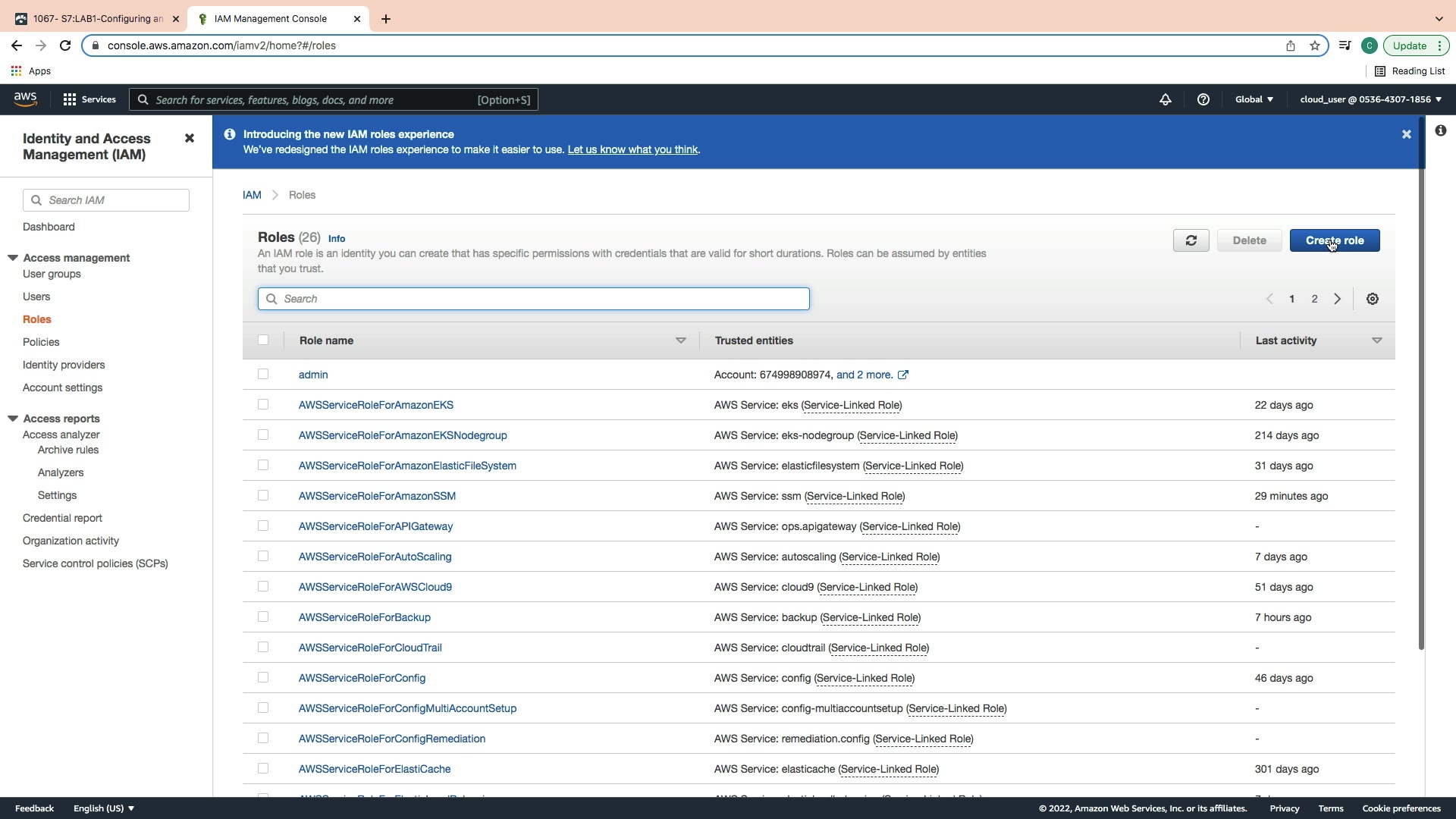1456x819 pixels.
Task: Open external link icon beside admin trusted entities
Action: pyautogui.click(x=903, y=375)
